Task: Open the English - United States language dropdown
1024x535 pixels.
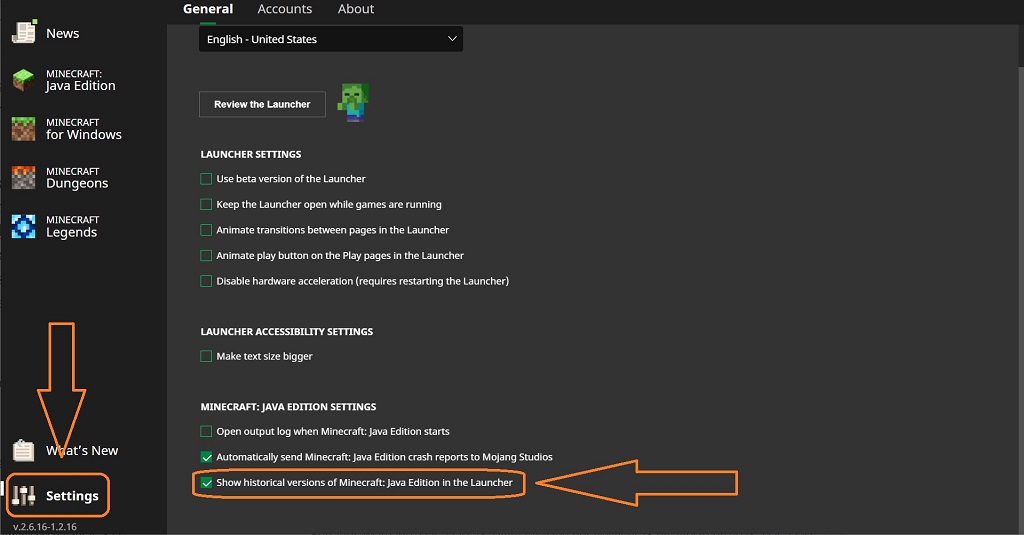Action: [330, 39]
